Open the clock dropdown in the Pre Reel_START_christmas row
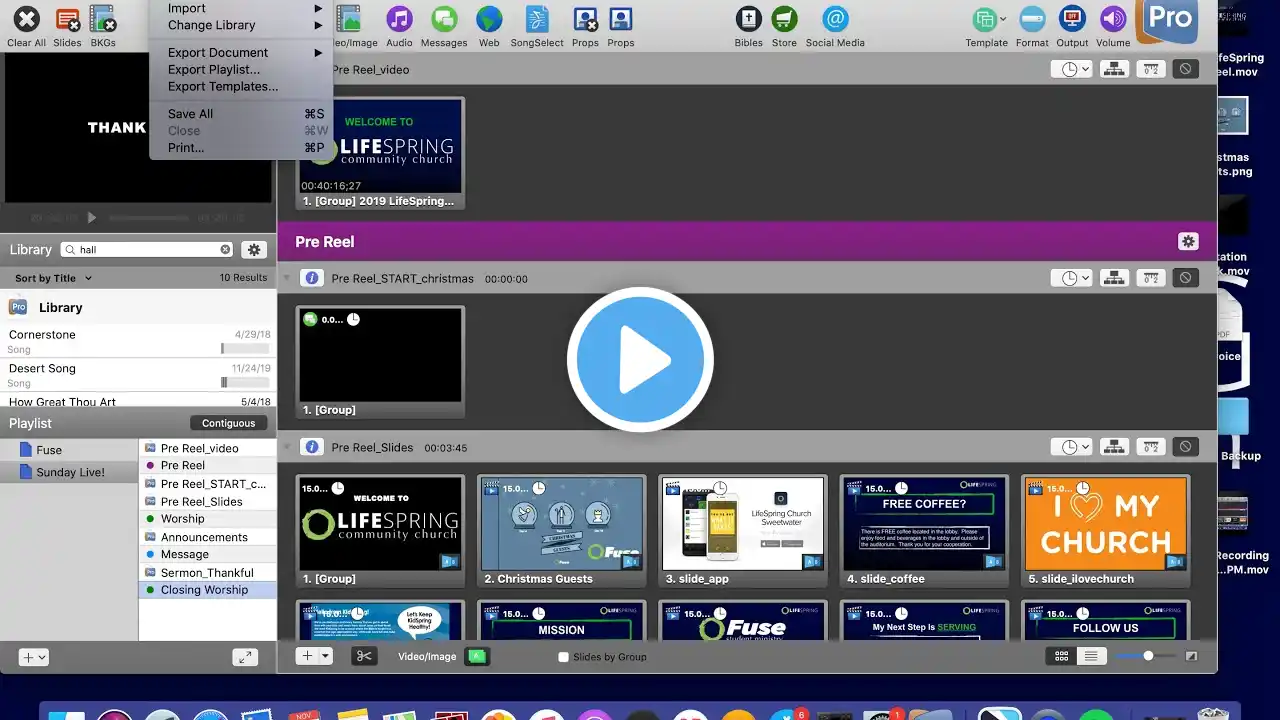The height and width of the screenshot is (720, 1280). [1071, 278]
